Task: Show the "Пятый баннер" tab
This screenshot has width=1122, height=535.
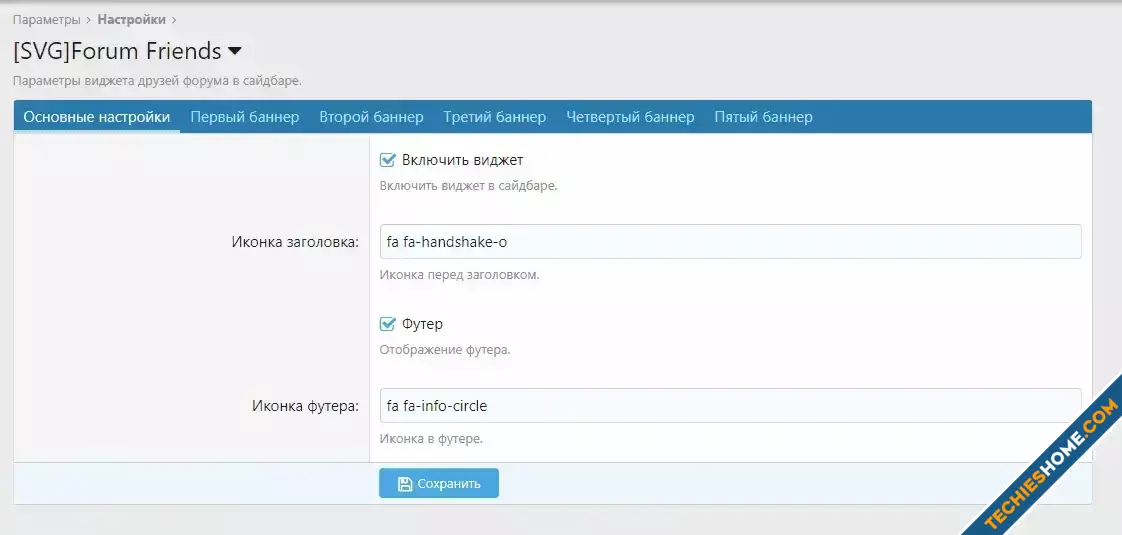Action: click(x=763, y=117)
